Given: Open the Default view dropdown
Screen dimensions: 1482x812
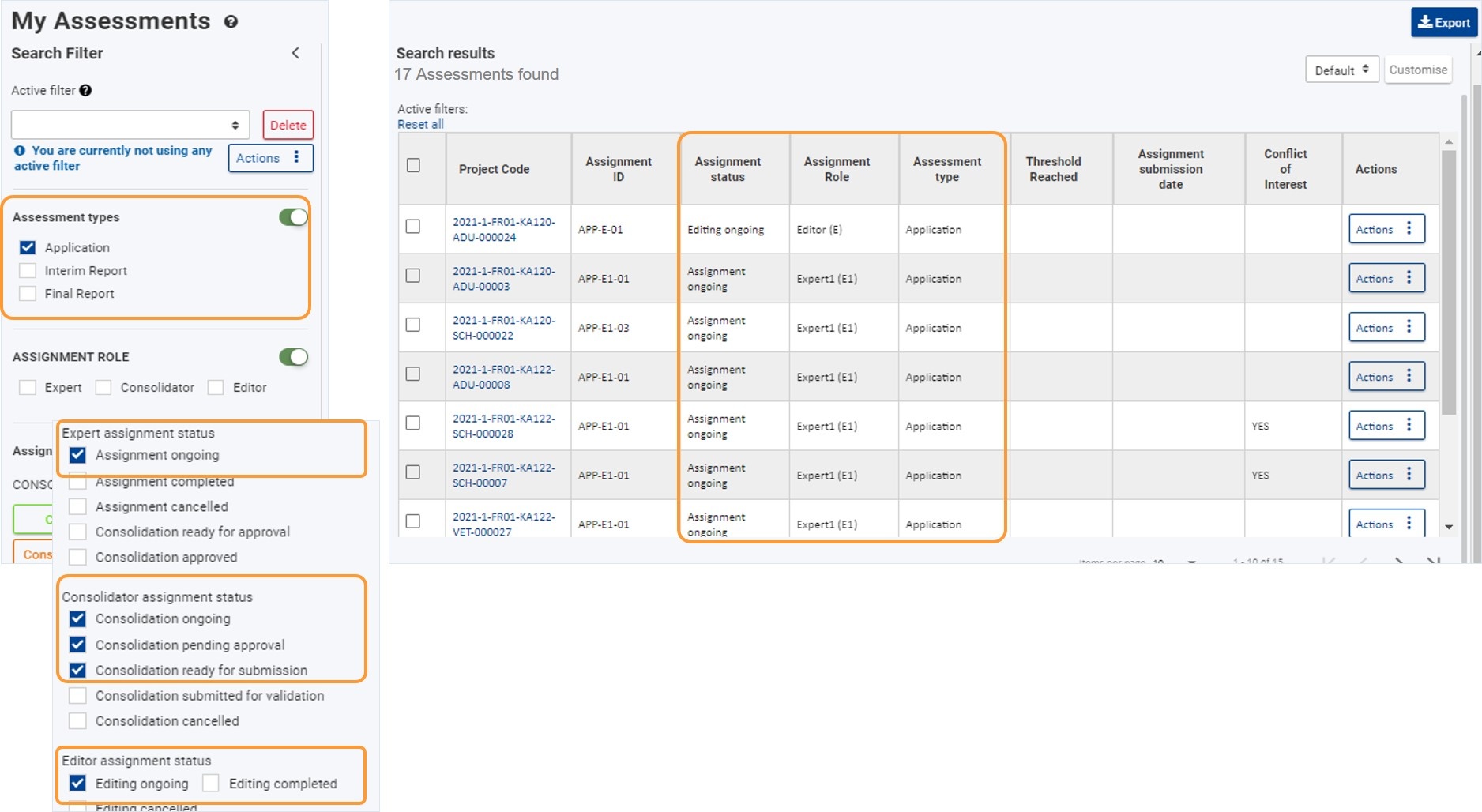Looking at the screenshot, I should pos(1341,70).
